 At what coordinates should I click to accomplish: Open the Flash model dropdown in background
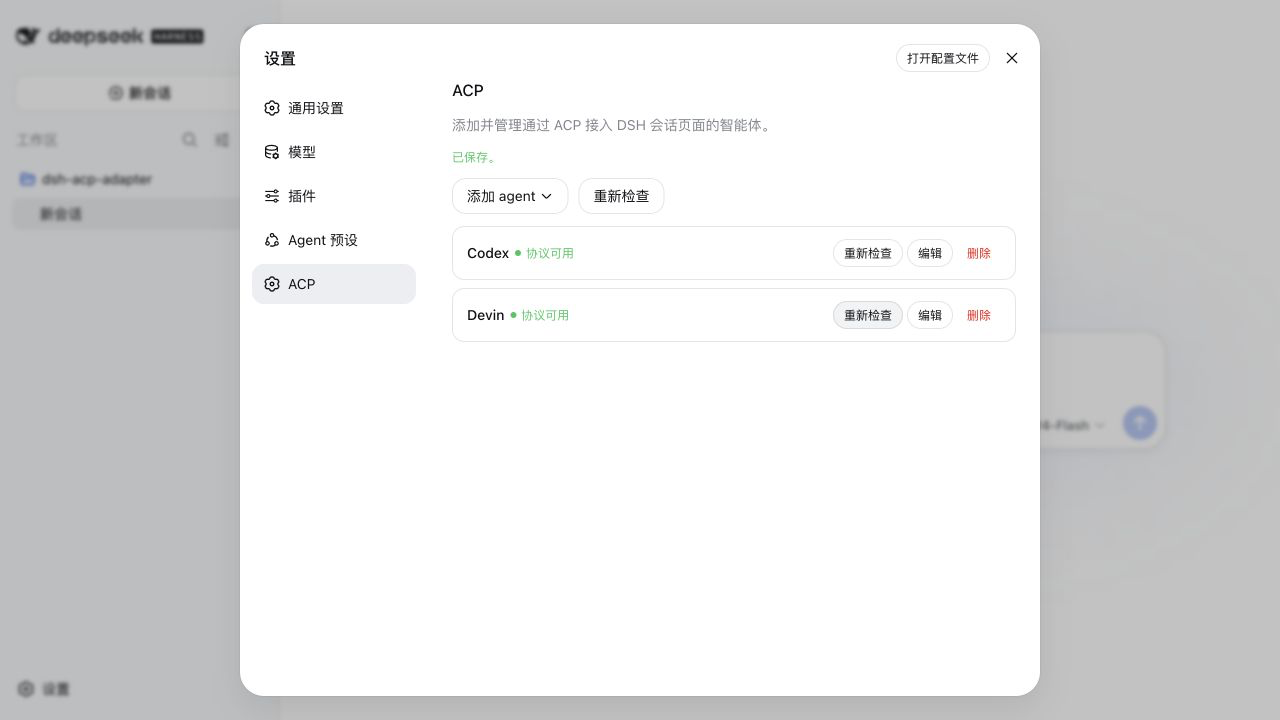click(1072, 425)
